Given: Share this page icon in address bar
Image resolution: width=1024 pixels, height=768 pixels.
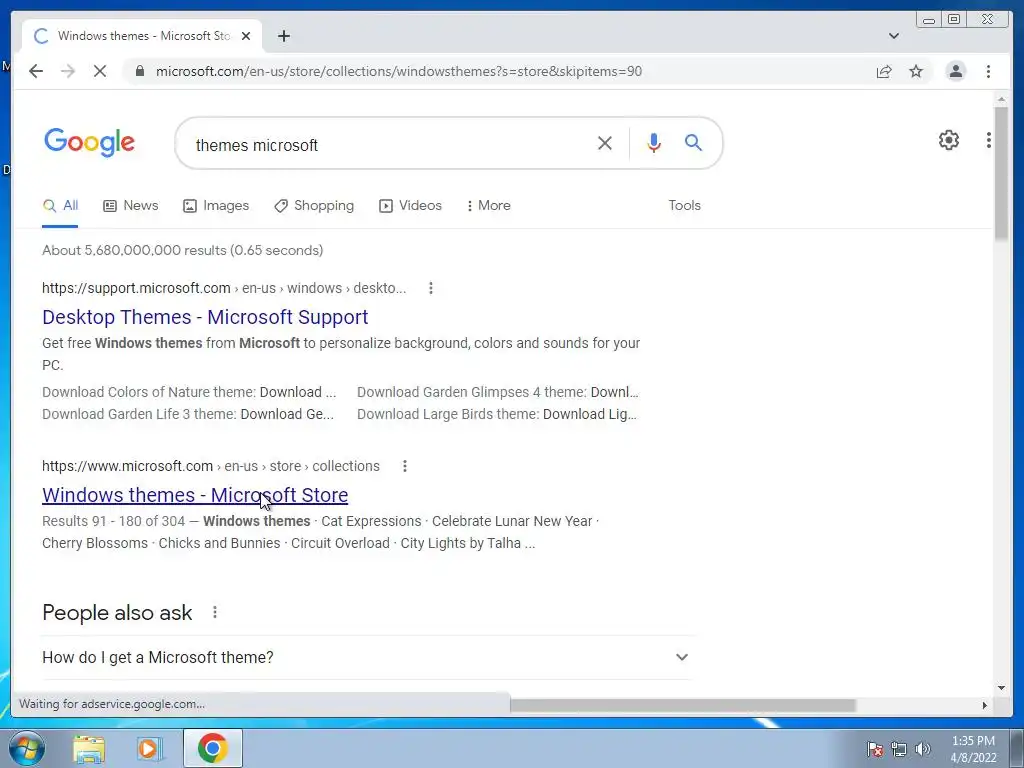Looking at the screenshot, I should coord(884,71).
